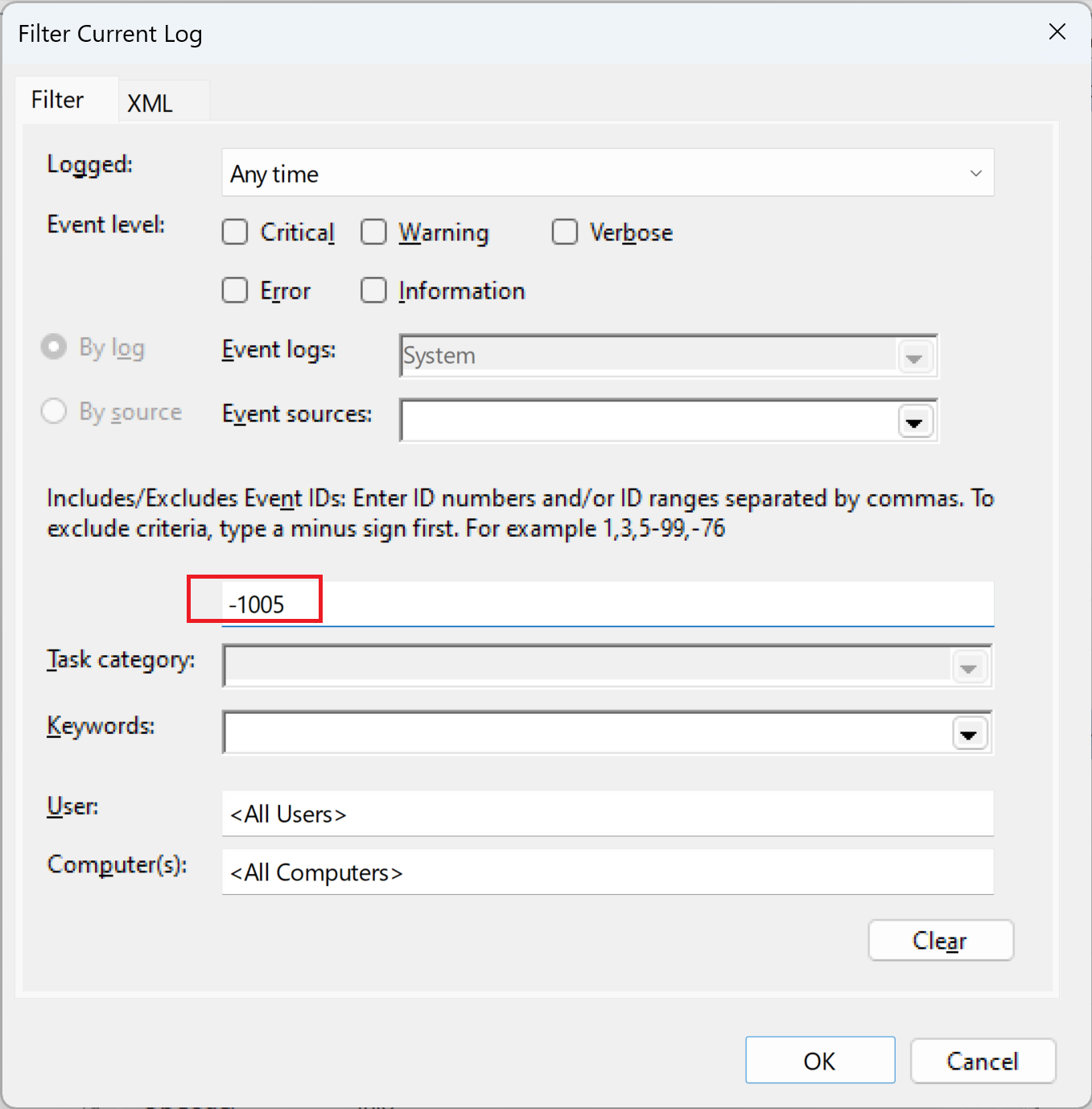
Task: Select the By log radio button
Action: (x=54, y=347)
